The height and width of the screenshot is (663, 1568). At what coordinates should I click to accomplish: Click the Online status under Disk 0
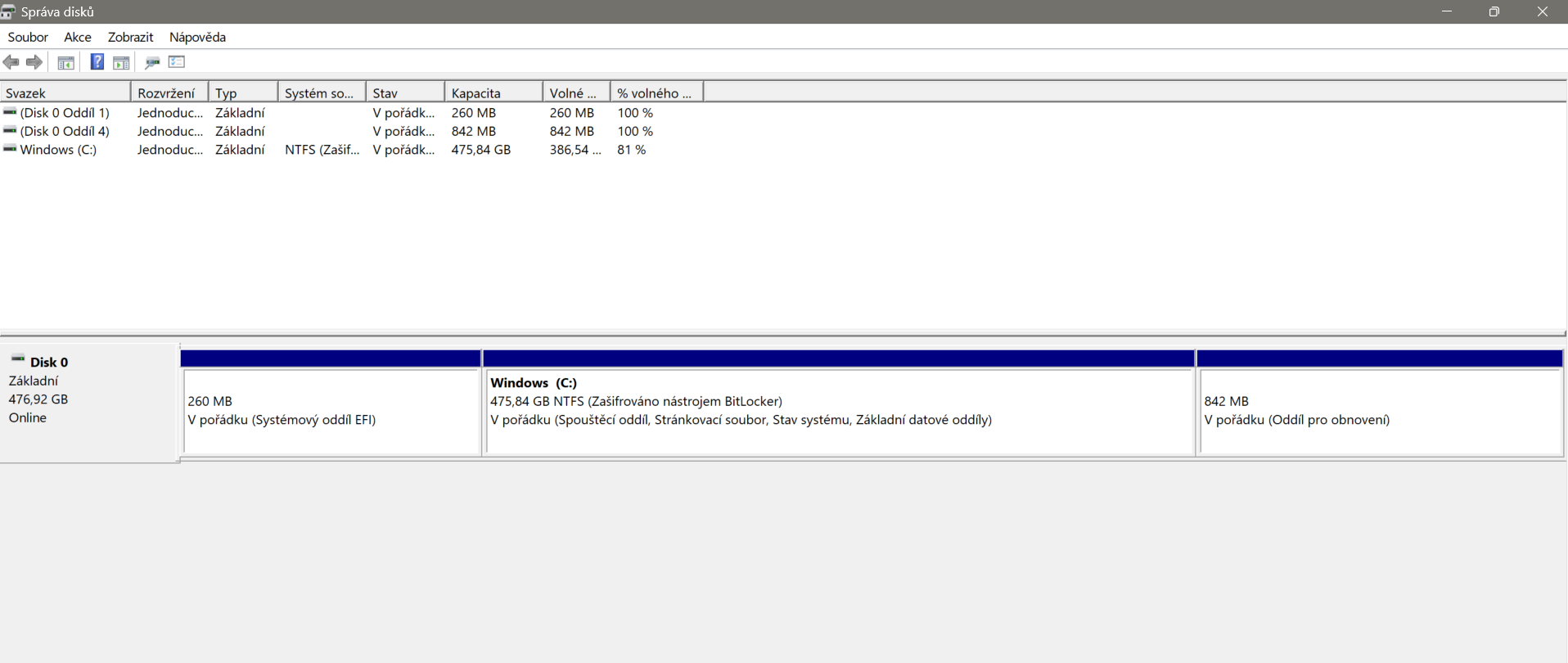coord(28,417)
